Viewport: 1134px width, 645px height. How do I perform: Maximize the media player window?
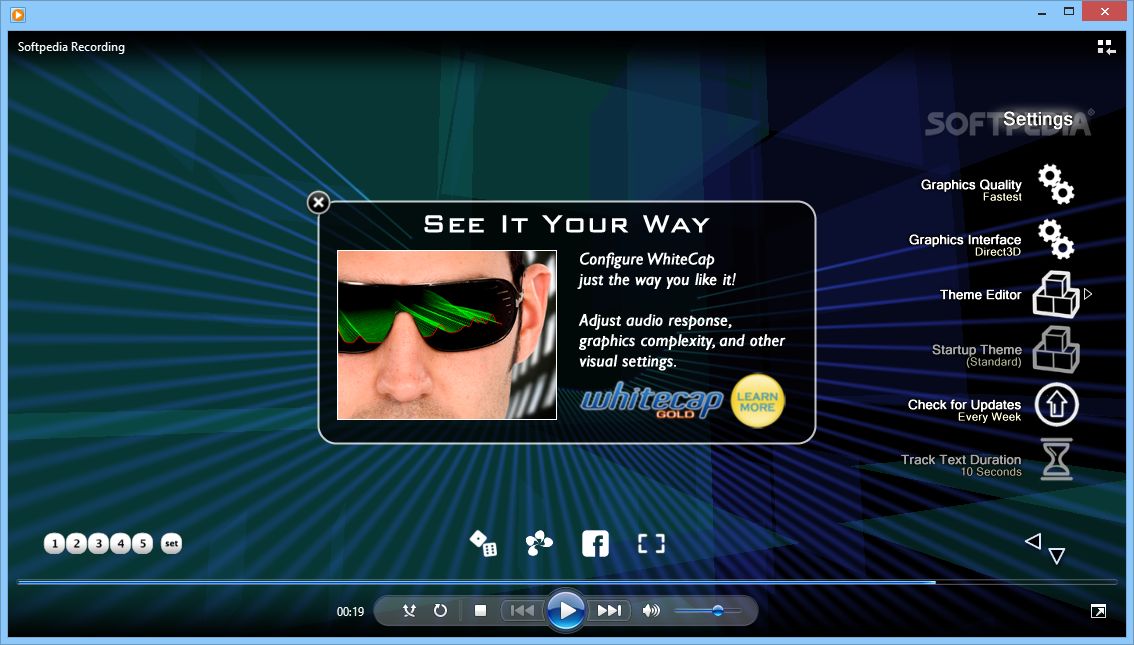click(x=1069, y=12)
